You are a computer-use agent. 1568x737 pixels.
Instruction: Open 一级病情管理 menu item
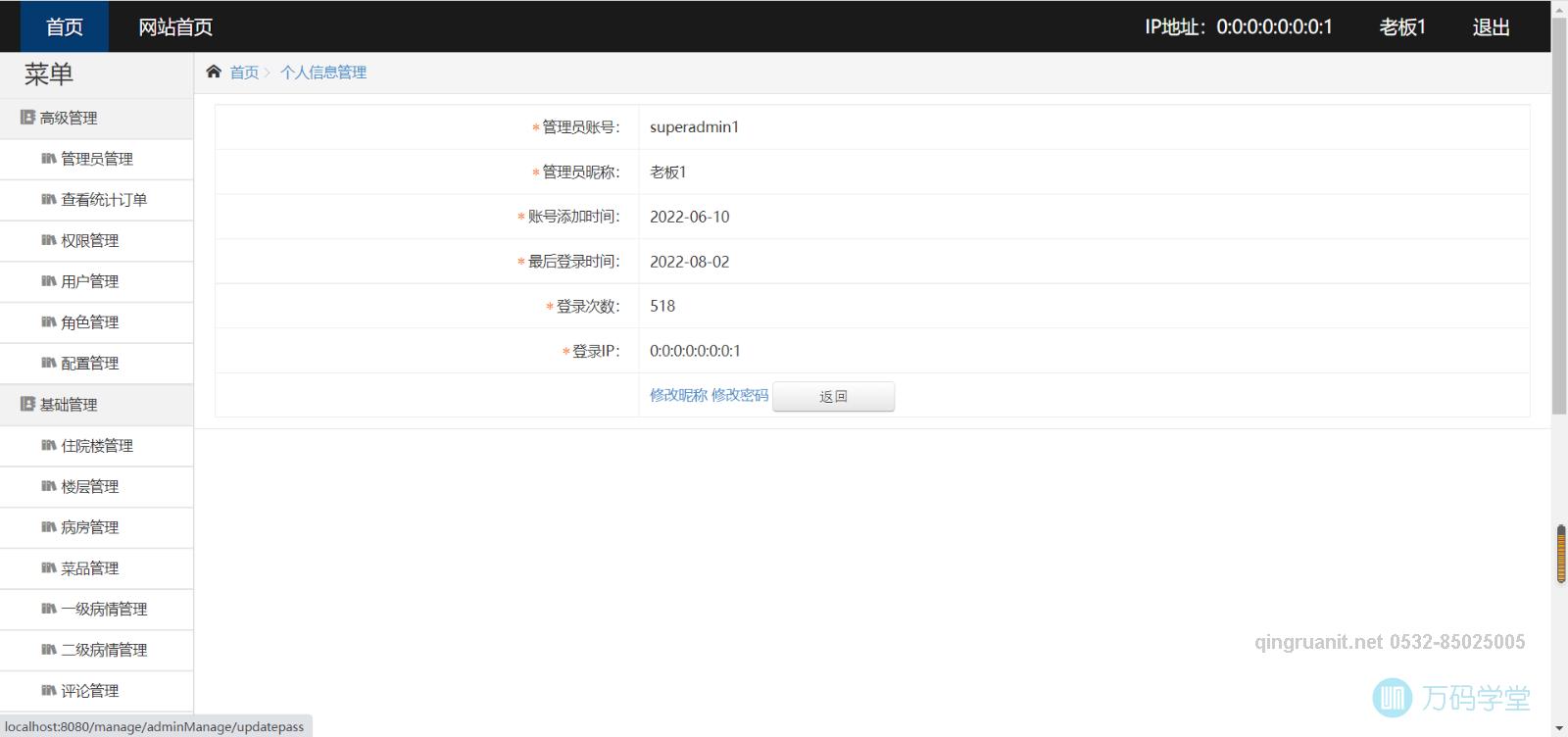pos(96,610)
